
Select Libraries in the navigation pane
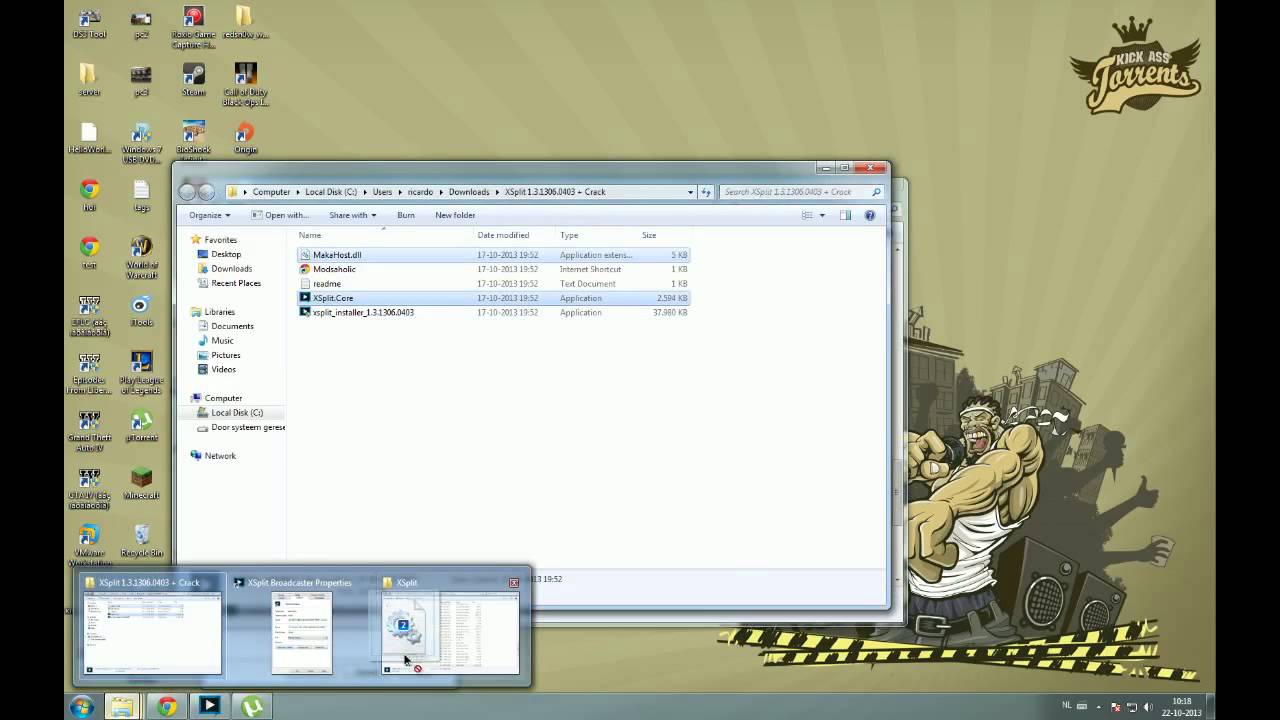pos(219,312)
